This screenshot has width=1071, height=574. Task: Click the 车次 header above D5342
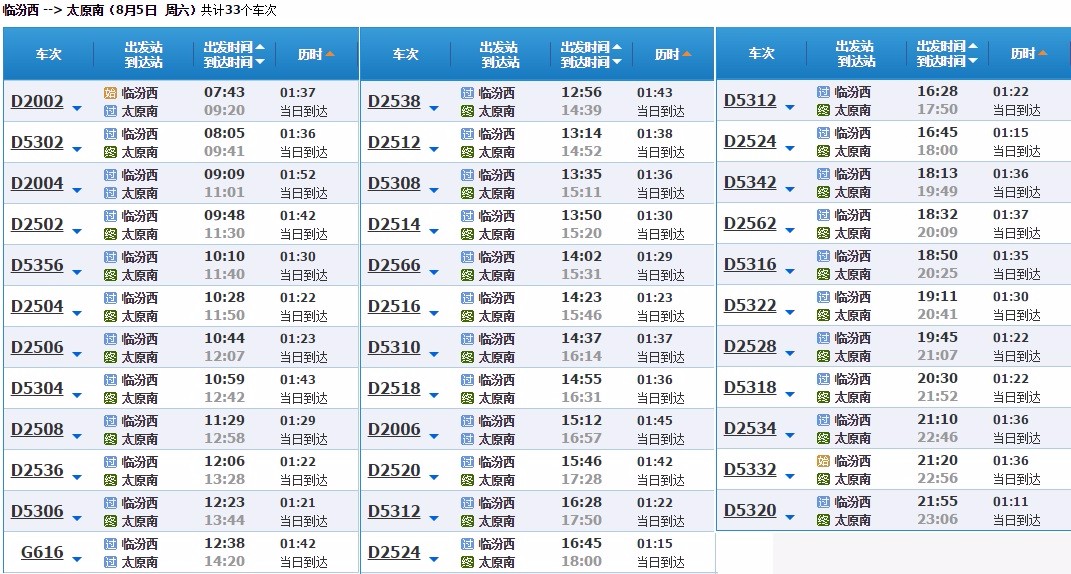pyautogui.click(x=761, y=53)
